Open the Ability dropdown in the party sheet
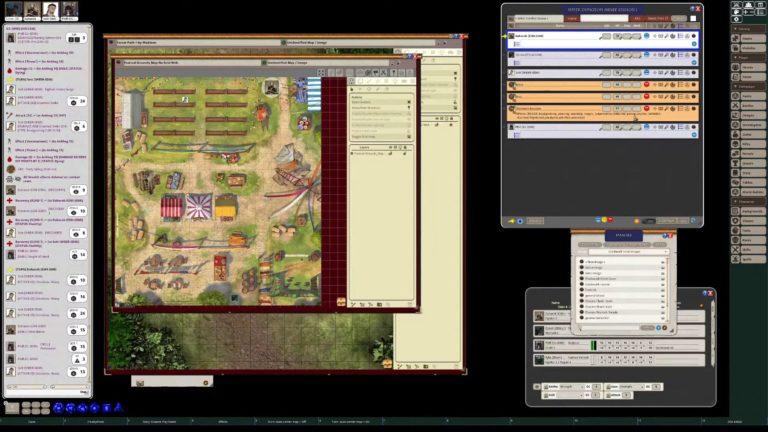The image size is (768, 432). [x=583, y=385]
